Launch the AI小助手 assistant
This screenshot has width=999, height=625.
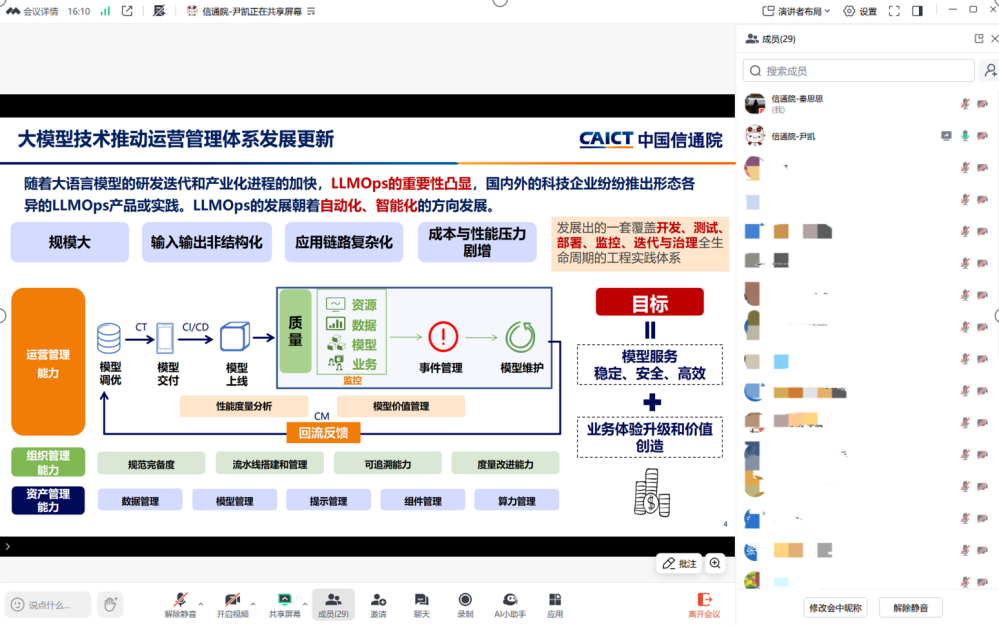pos(510,603)
